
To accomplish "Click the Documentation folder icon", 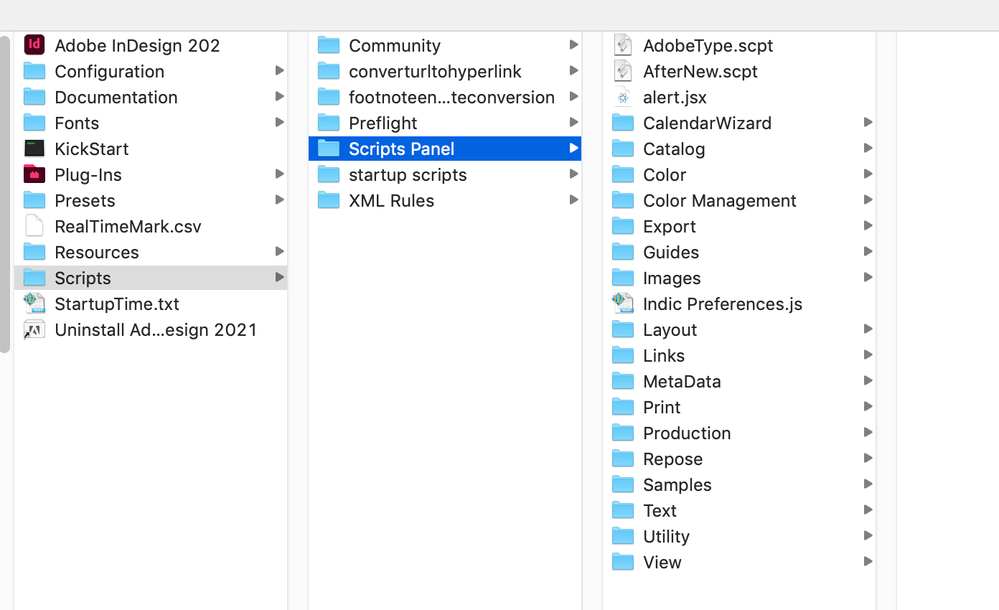I will [34, 97].
